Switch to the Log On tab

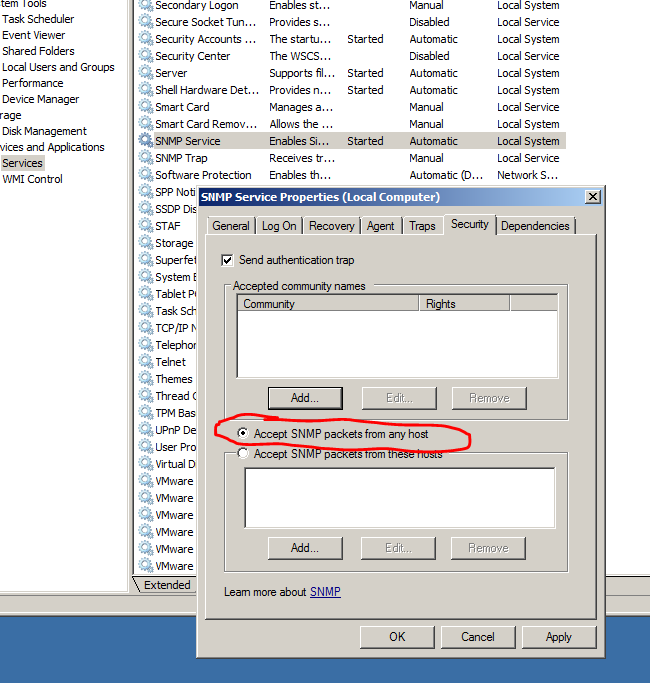tap(279, 226)
